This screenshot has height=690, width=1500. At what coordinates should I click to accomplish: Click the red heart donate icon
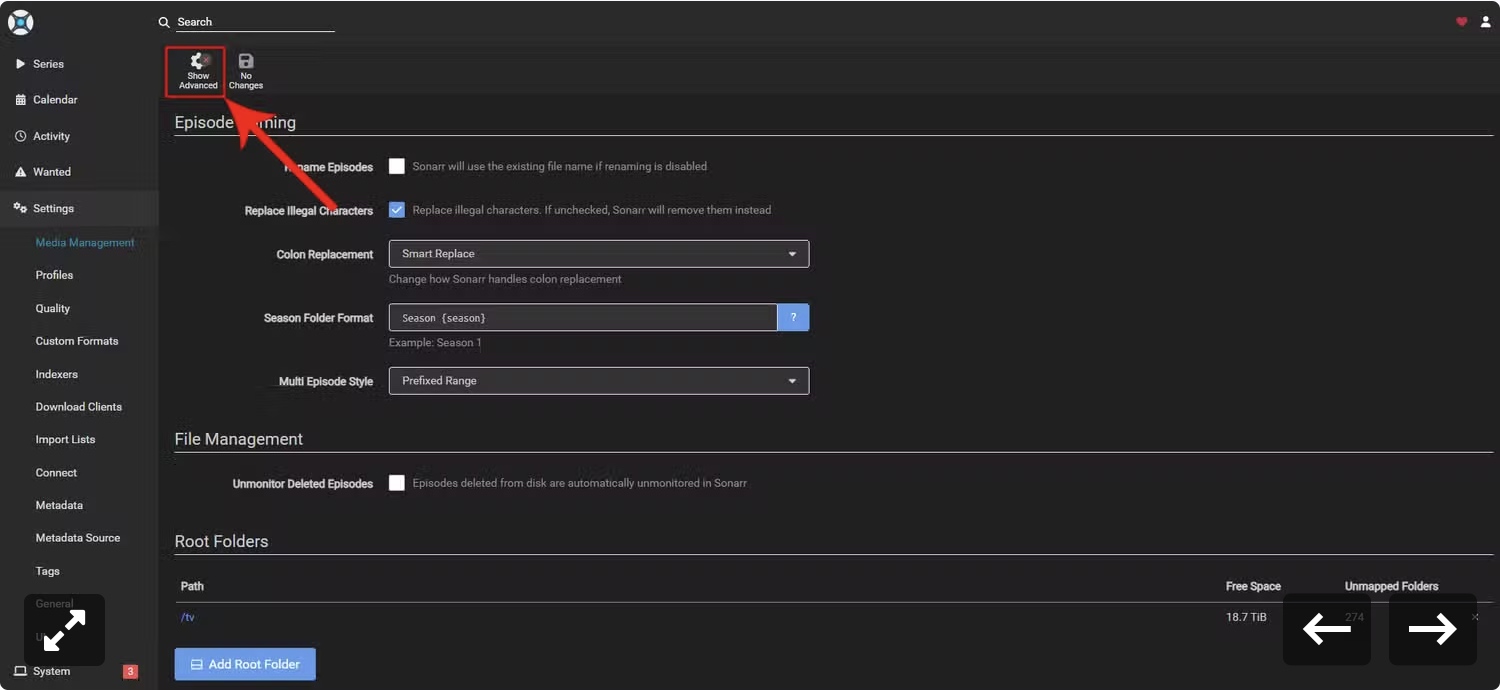point(1461,22)
